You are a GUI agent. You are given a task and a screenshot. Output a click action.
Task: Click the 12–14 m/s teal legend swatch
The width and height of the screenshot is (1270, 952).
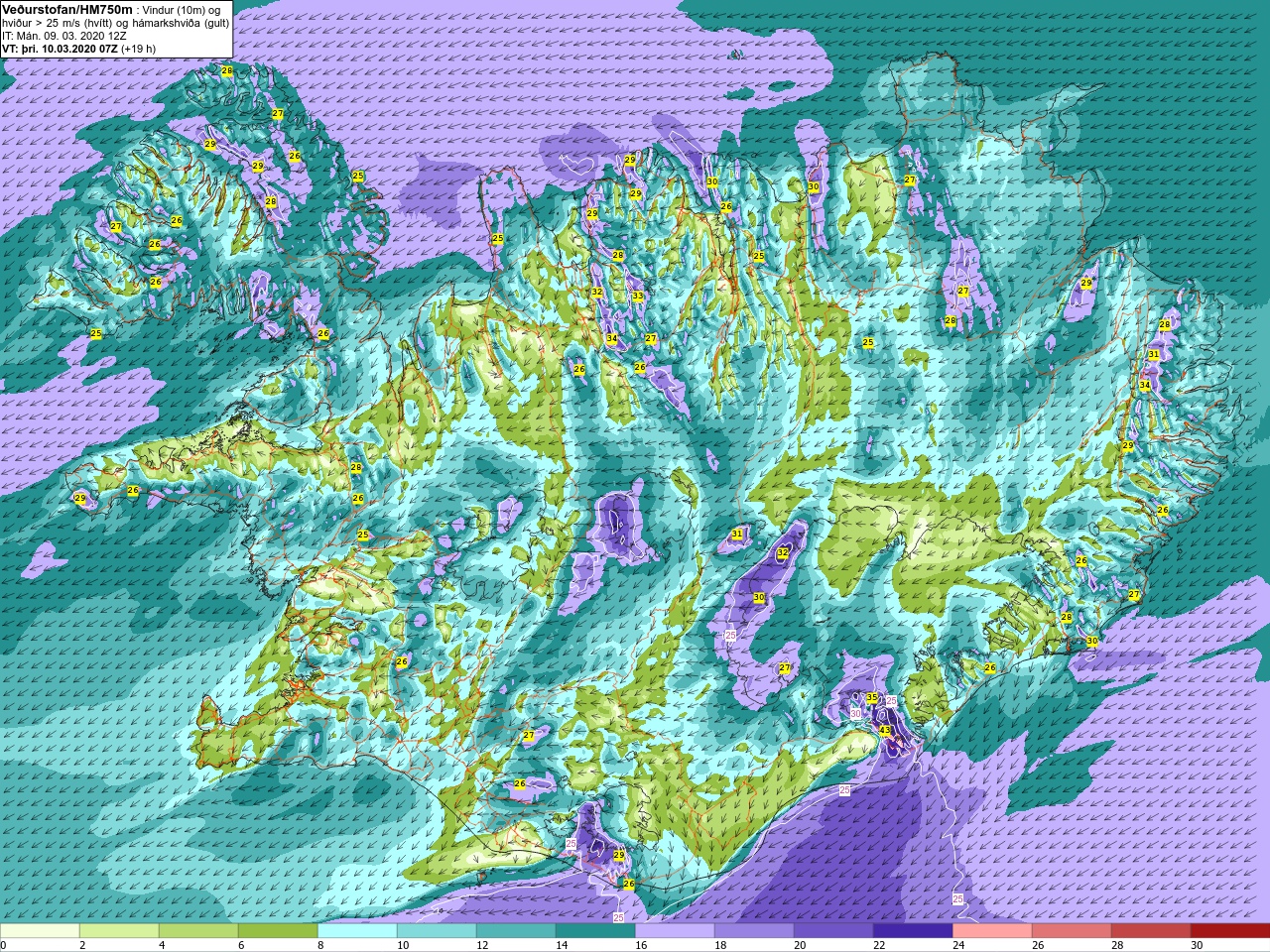[x=516, y=931]
